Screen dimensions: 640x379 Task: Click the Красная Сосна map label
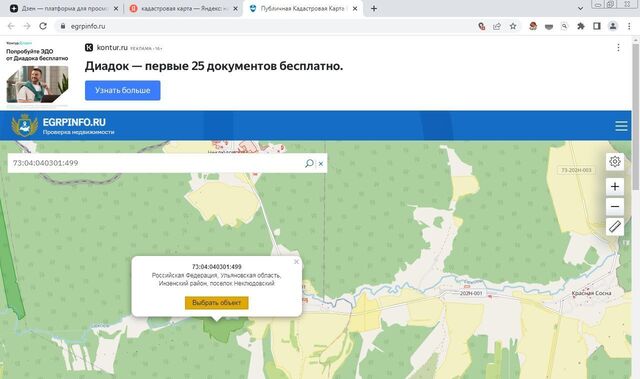tap(591, 293)
